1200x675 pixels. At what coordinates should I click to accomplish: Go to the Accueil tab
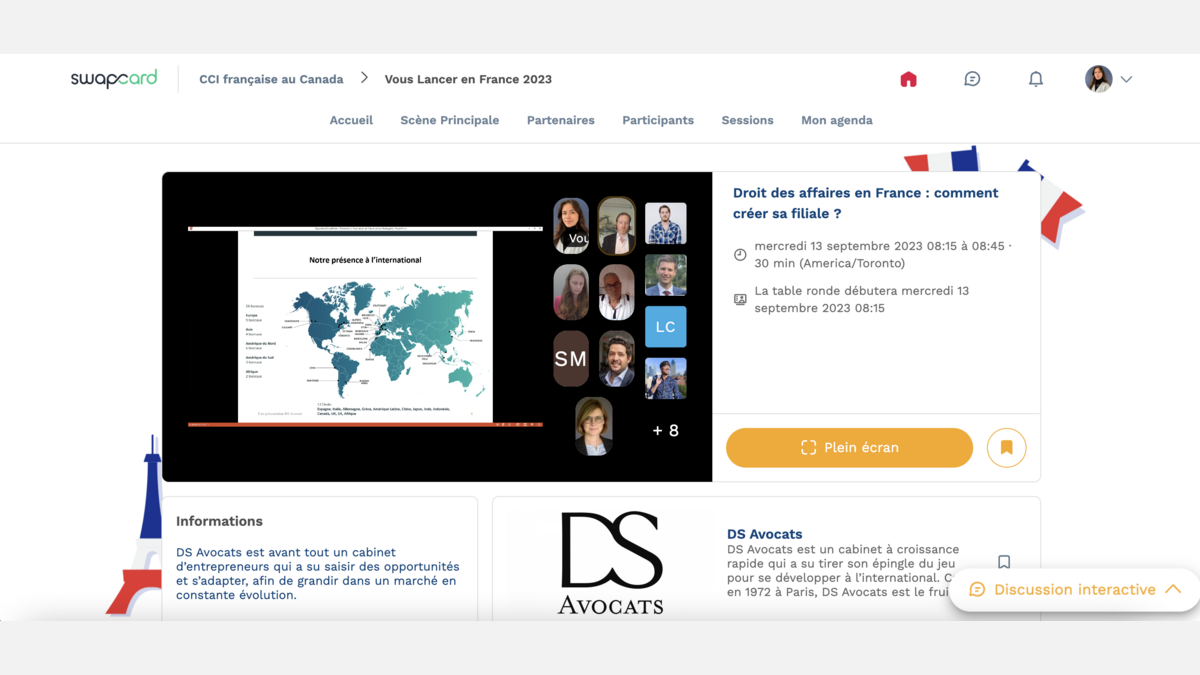pyautogui.click(x=351, y=120)
